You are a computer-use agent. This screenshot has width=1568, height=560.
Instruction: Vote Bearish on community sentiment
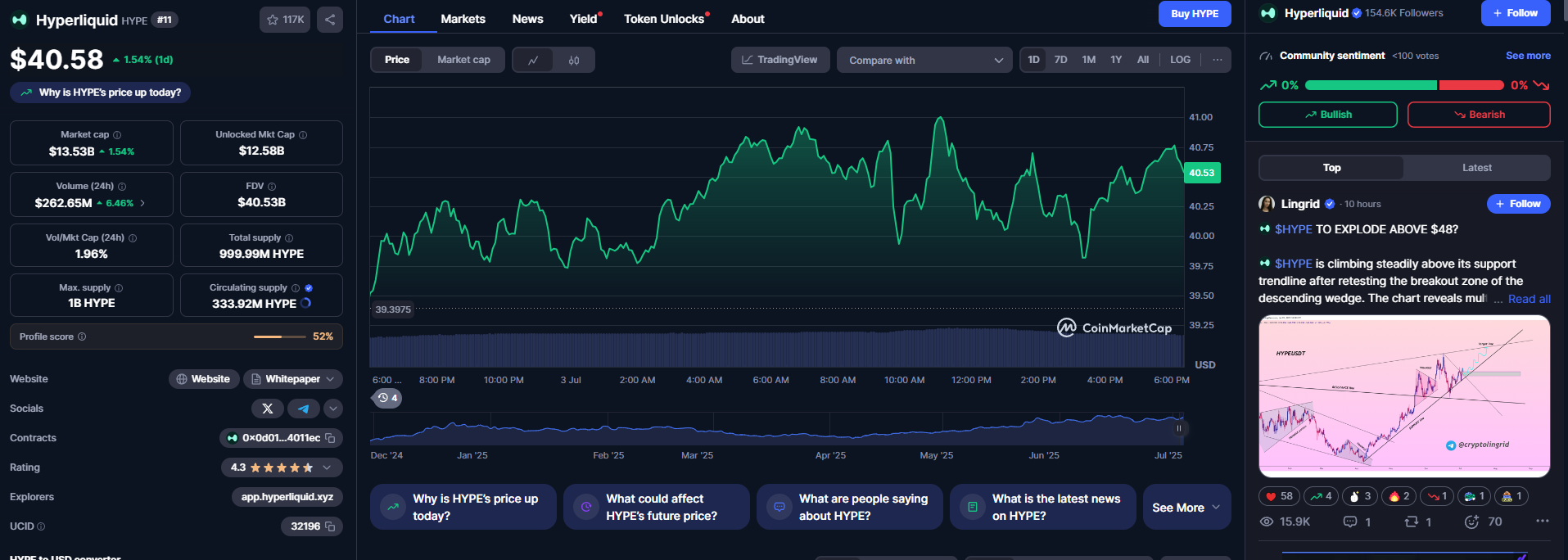1479,115
